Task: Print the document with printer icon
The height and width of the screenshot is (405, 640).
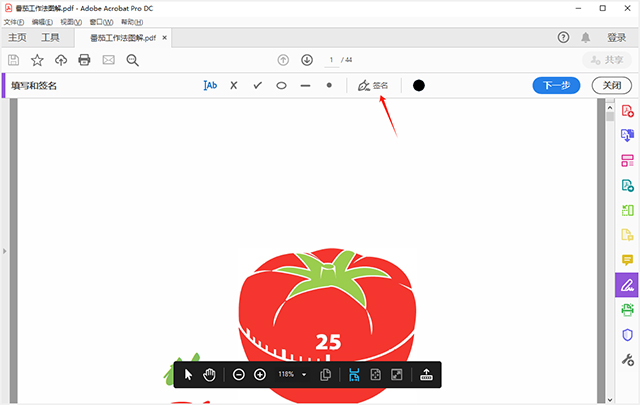Action: pos(84,60)
